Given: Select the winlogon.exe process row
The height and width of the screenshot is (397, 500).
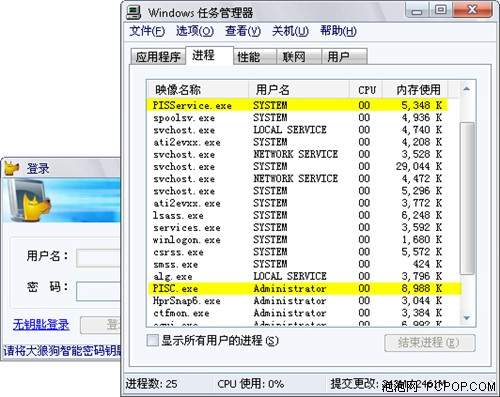Looking at the screenshot, I should click(x=298, y=240).
